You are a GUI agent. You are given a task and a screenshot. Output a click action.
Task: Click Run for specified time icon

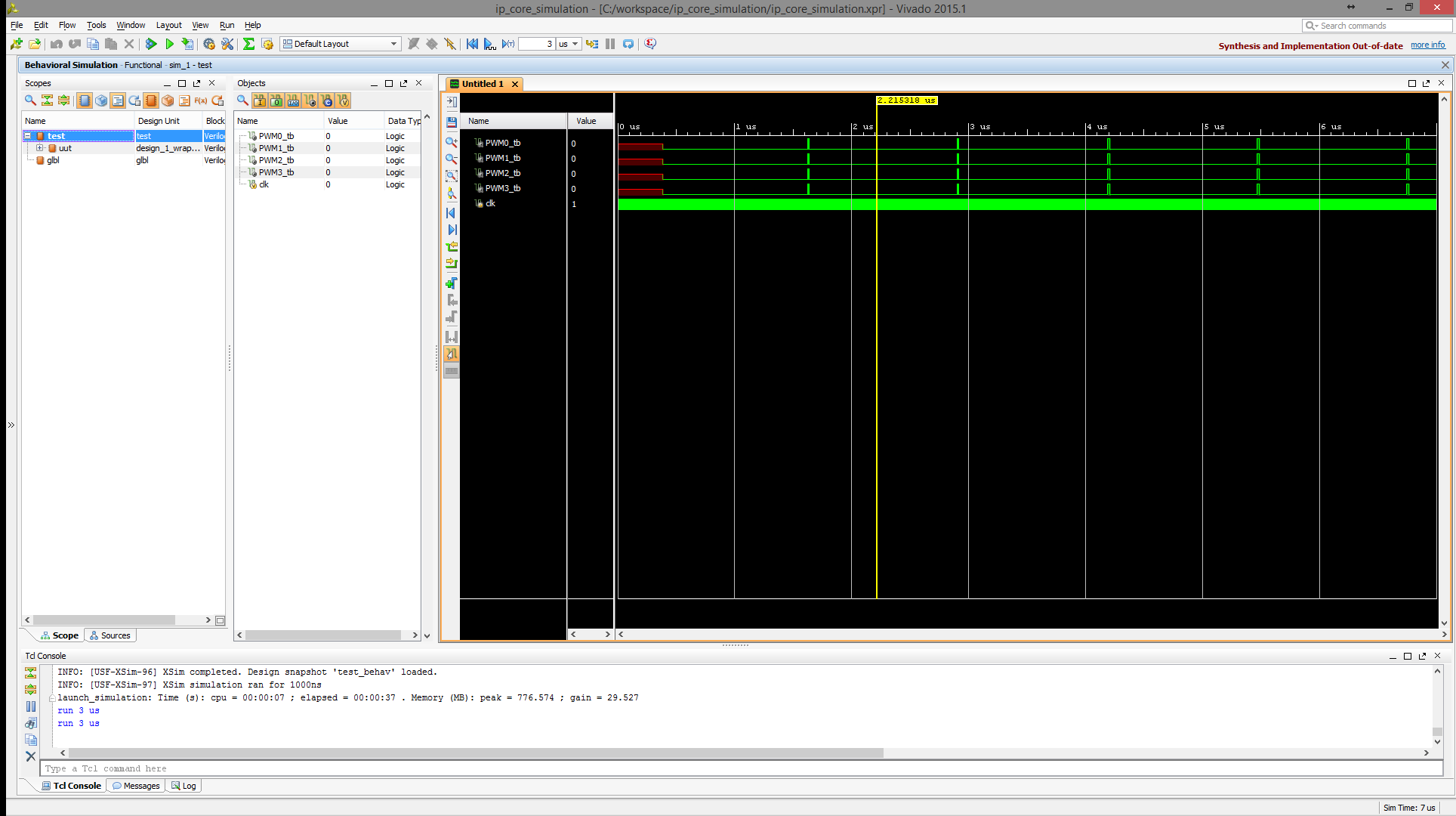tap(508, 44)
